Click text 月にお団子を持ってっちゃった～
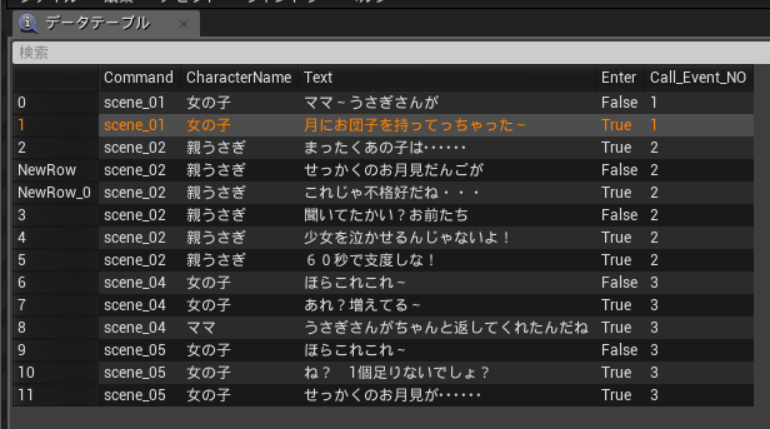This screenshot has width=770, height=429. coord(415,125)
